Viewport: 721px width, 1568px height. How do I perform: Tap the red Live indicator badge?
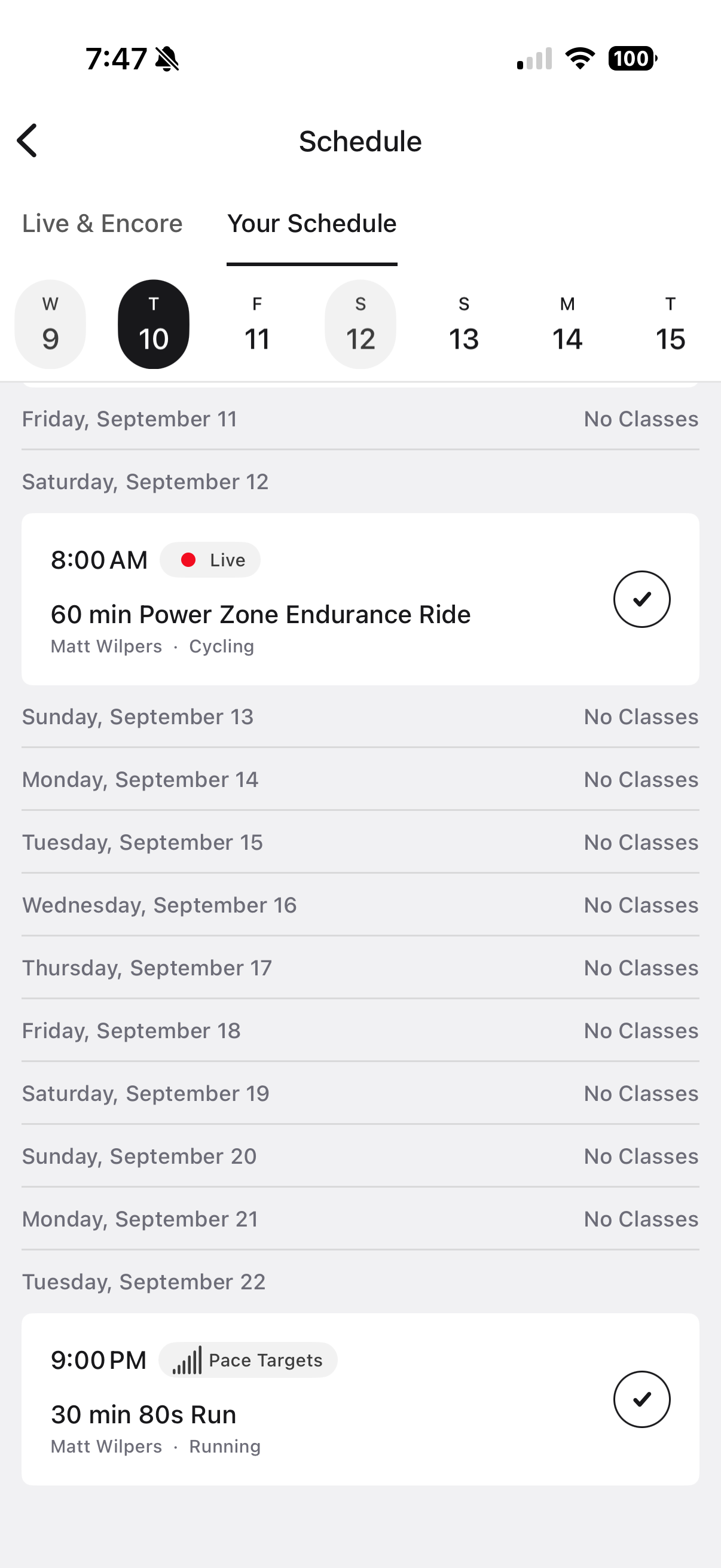click(210, 559)
